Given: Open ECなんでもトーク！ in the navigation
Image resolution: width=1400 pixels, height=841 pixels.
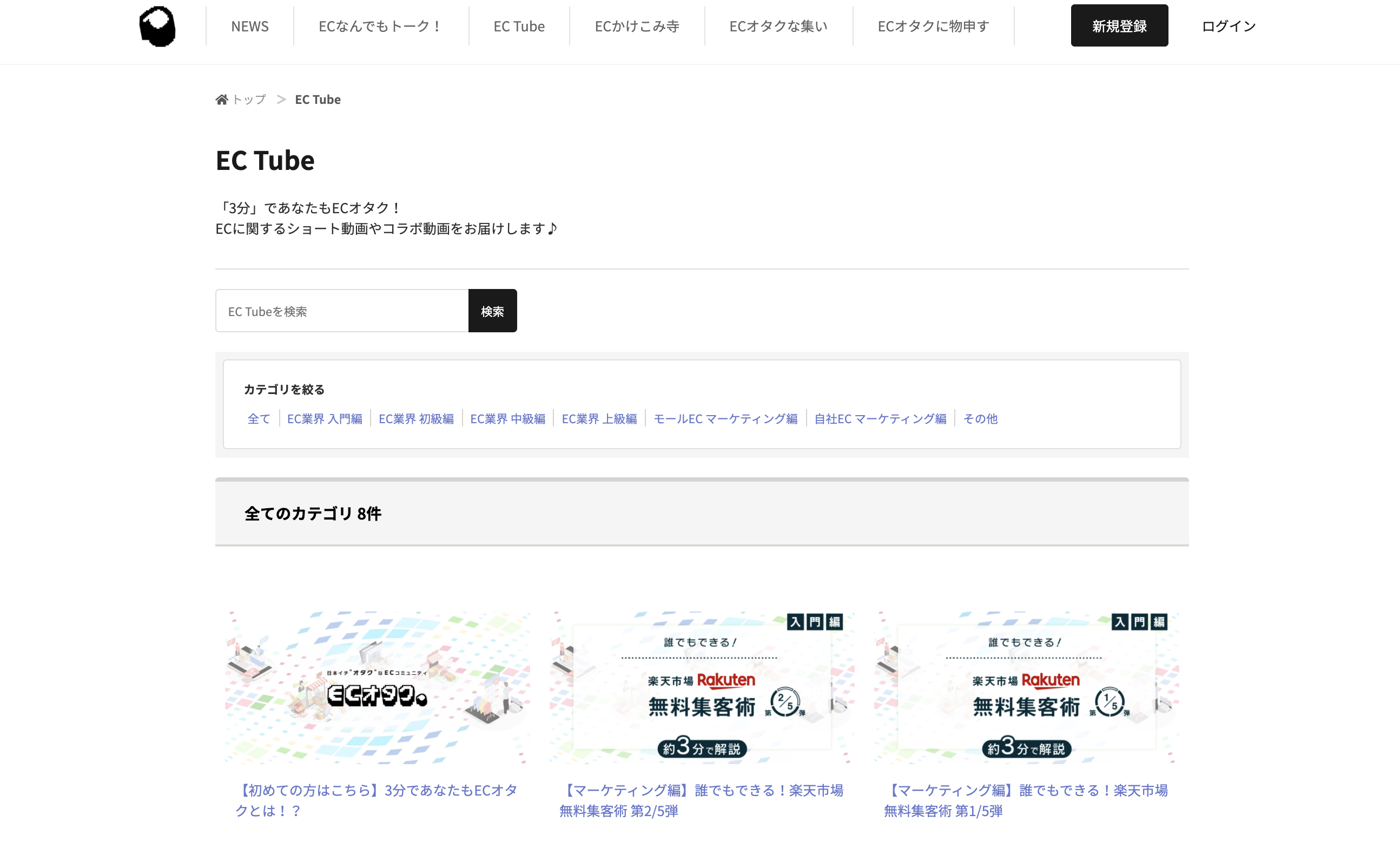Looking at the screenshot, I should click(381, 26).
